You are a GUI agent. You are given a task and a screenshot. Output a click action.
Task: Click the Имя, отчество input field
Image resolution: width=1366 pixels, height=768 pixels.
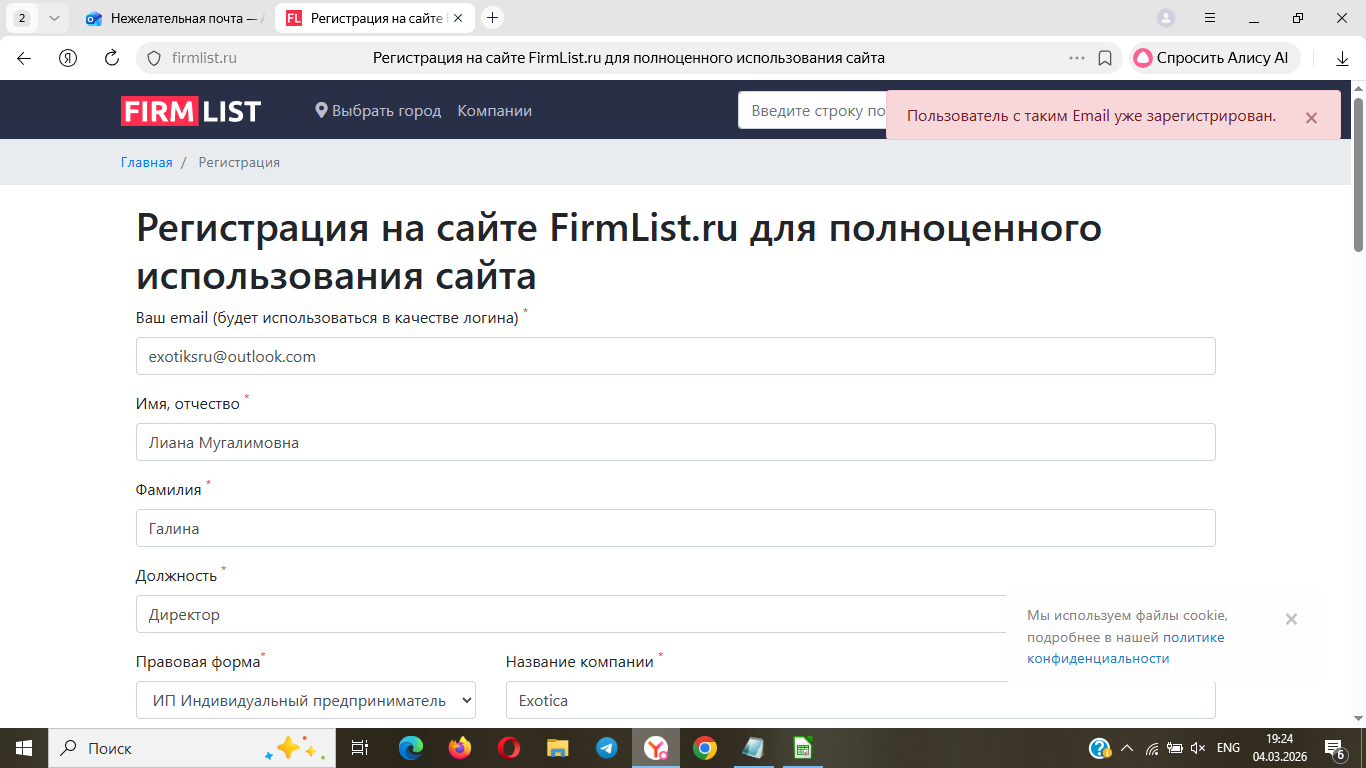(x=676, y=442)
